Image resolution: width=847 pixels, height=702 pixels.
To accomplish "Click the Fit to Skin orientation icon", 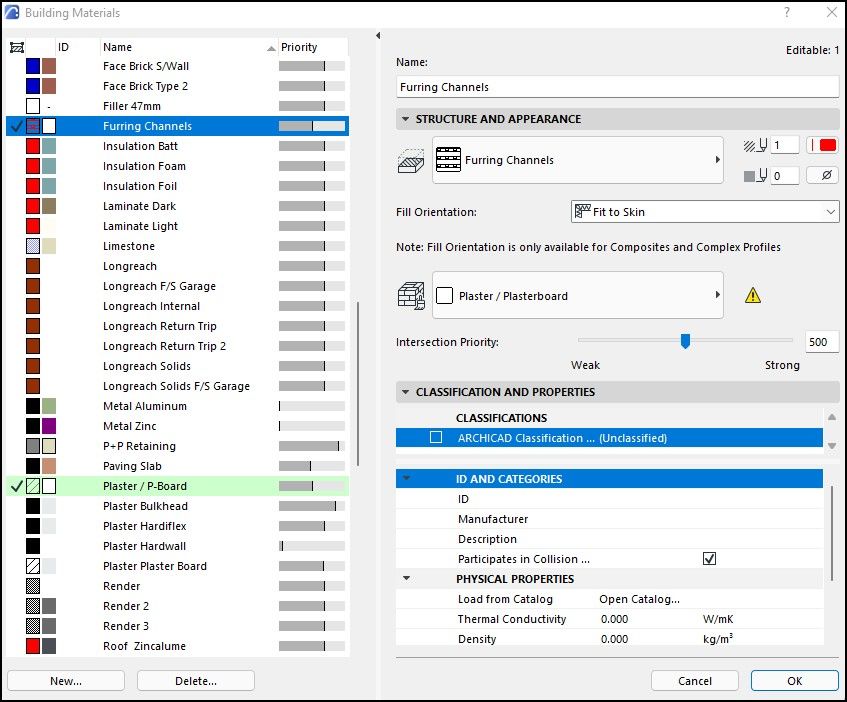I will [582, 212].
